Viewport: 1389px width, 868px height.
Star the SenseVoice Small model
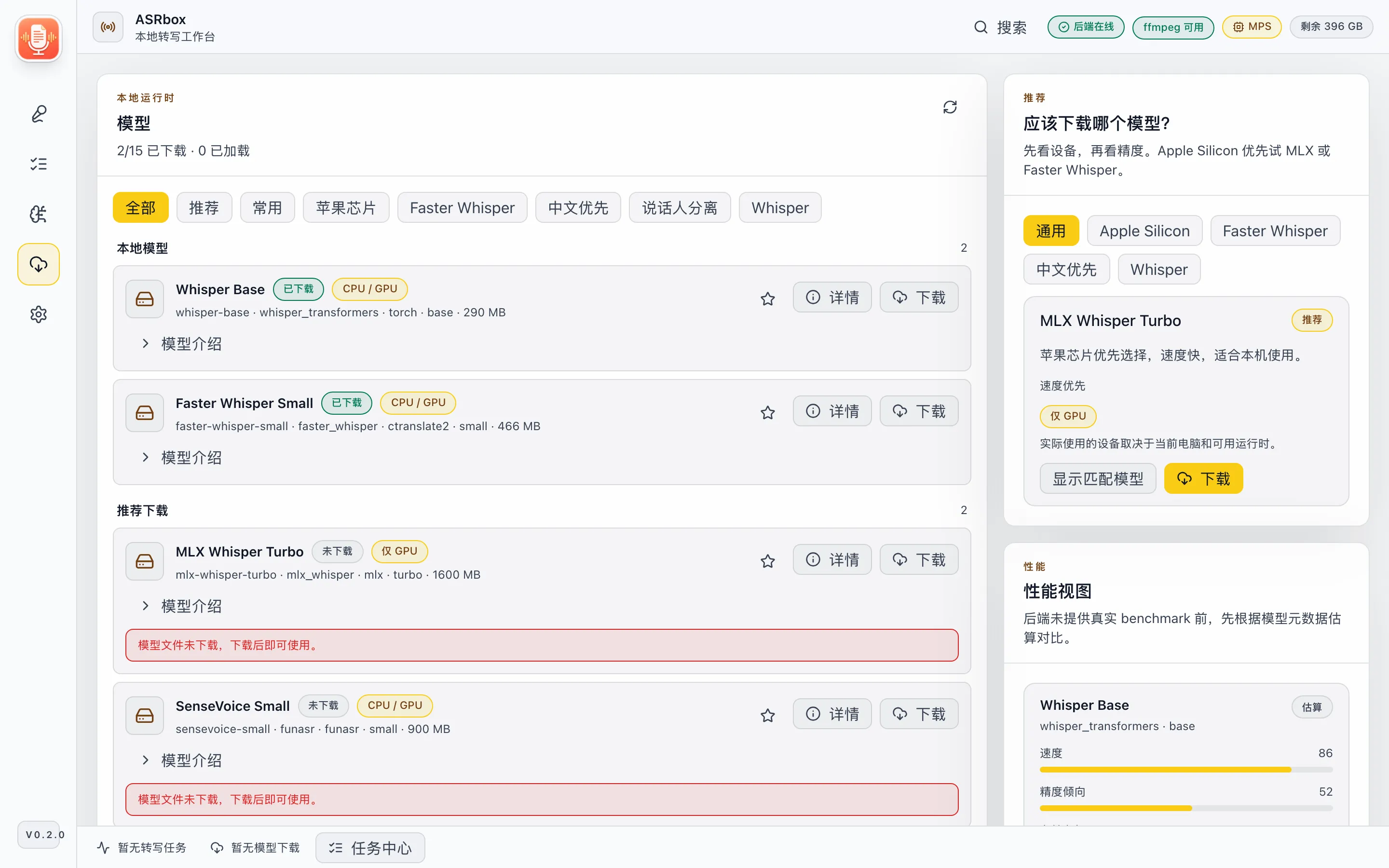[767, 715]
